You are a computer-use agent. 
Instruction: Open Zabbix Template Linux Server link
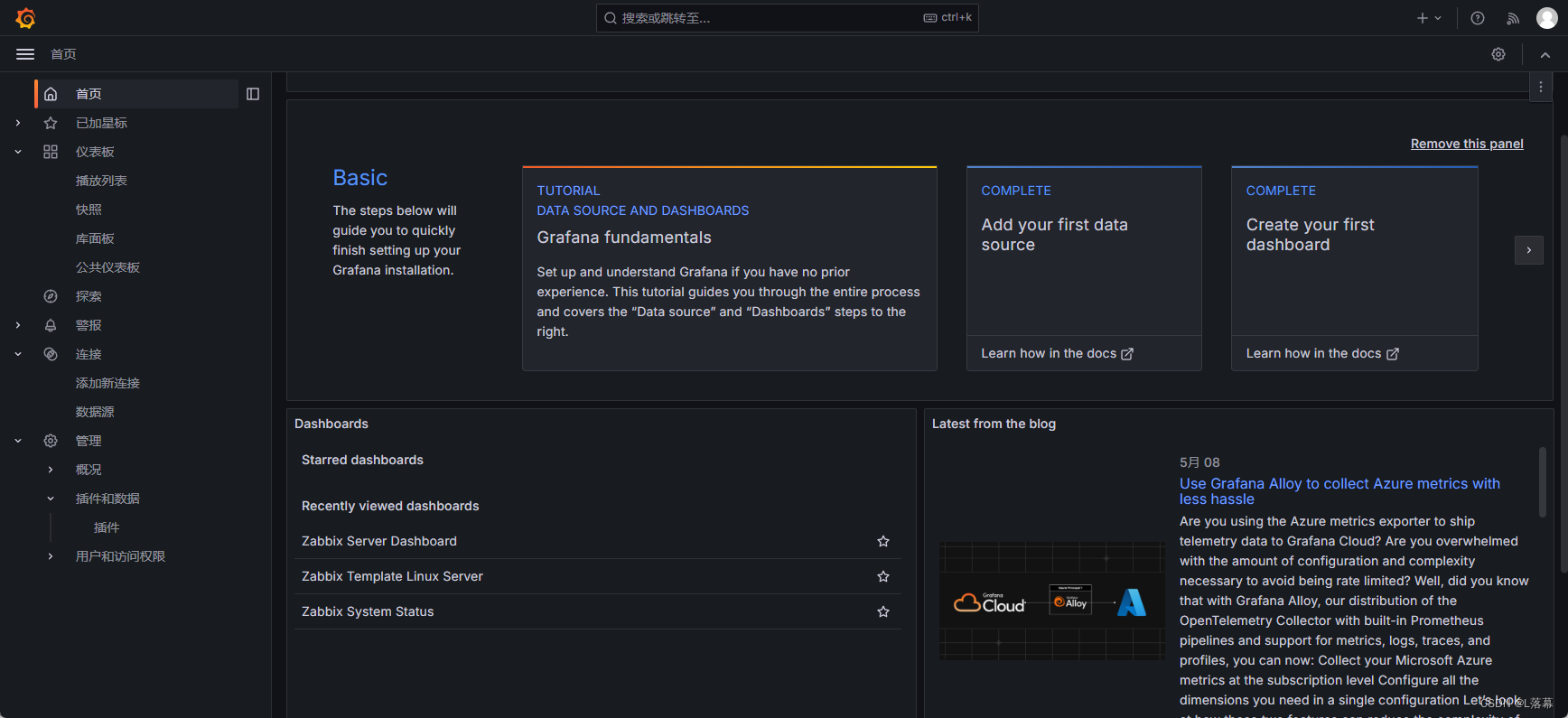[x=392, y=576]
